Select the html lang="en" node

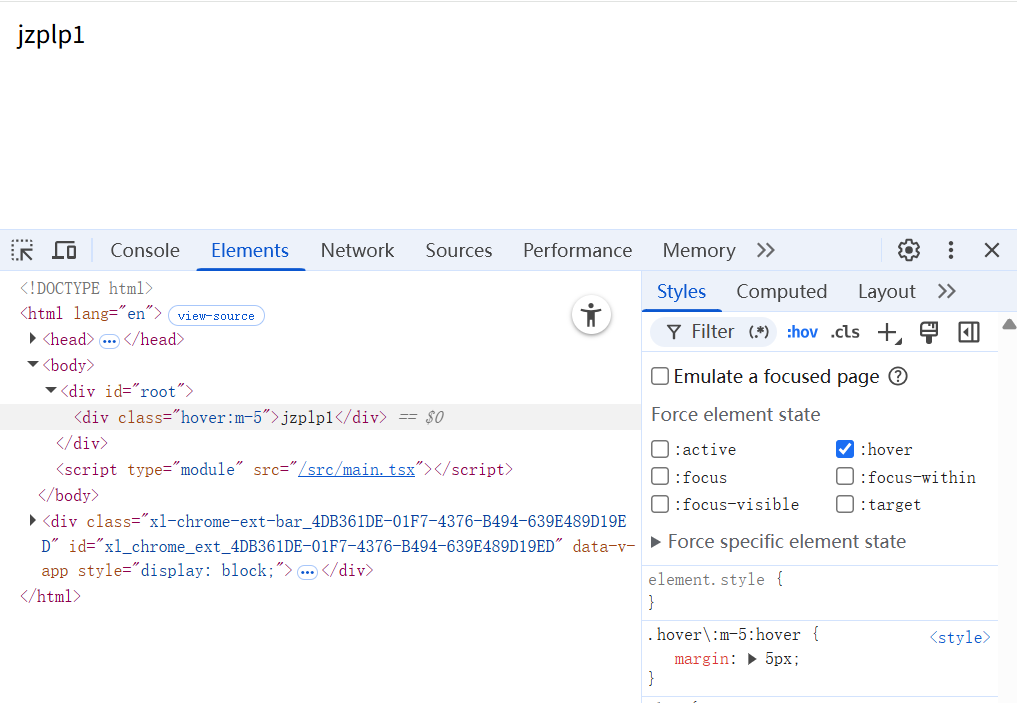point(90,314)
